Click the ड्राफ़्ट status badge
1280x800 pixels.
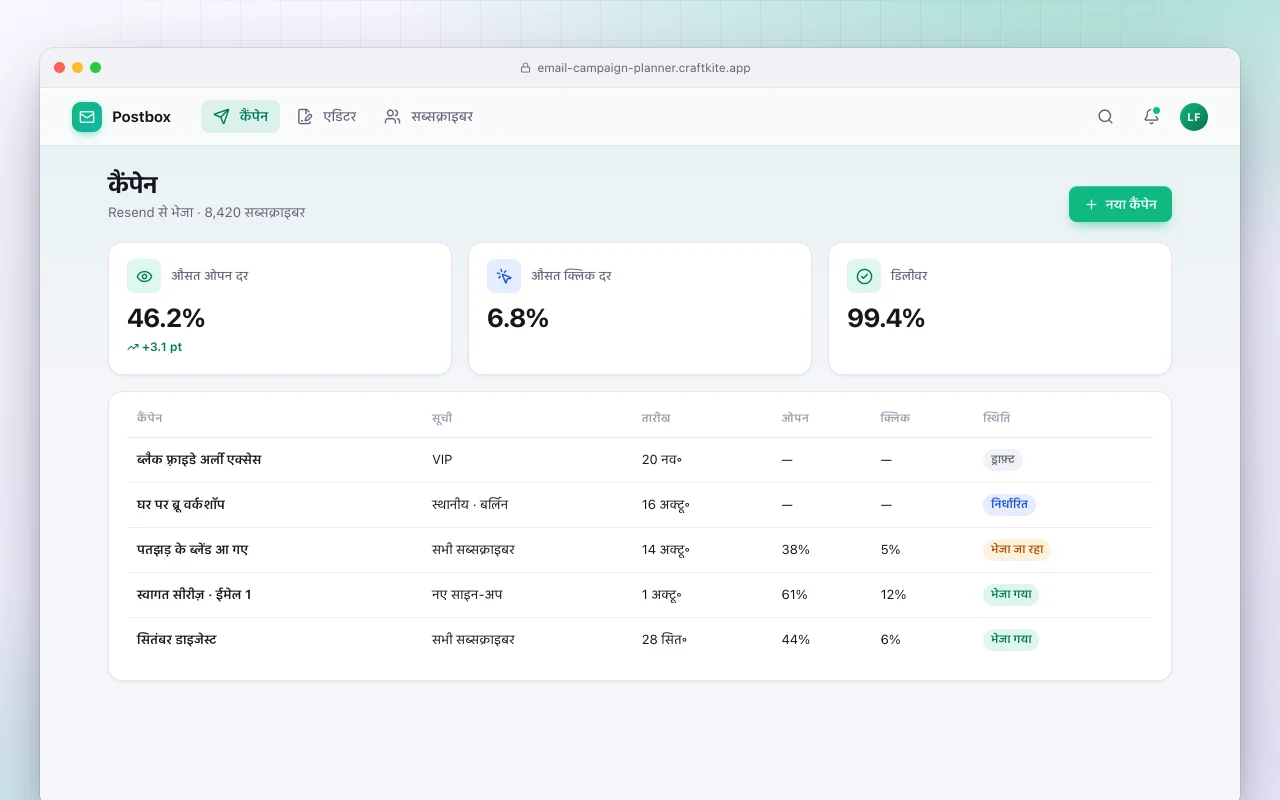(x=1002, y=460)
